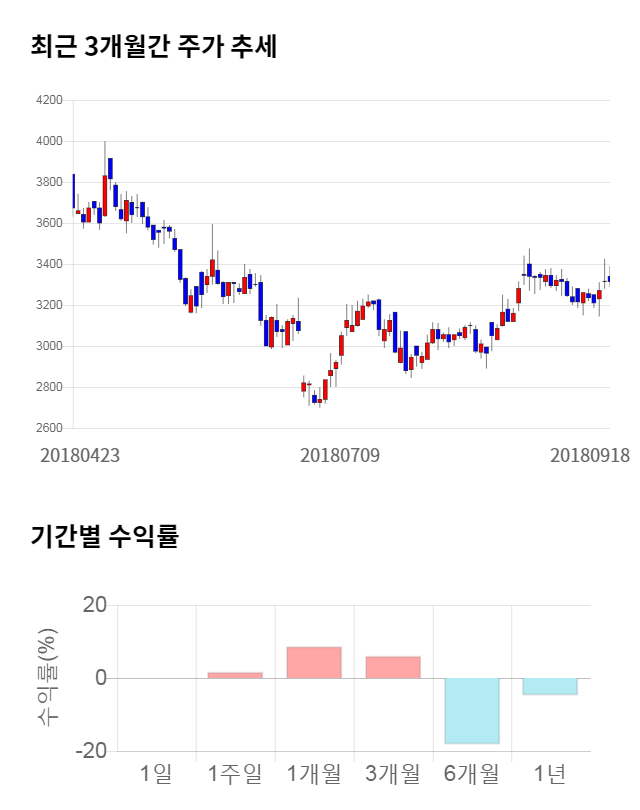Screen dimensions: 640x810
Task: Click the 1년 negative return bar
Action: (x=550, y=686)
